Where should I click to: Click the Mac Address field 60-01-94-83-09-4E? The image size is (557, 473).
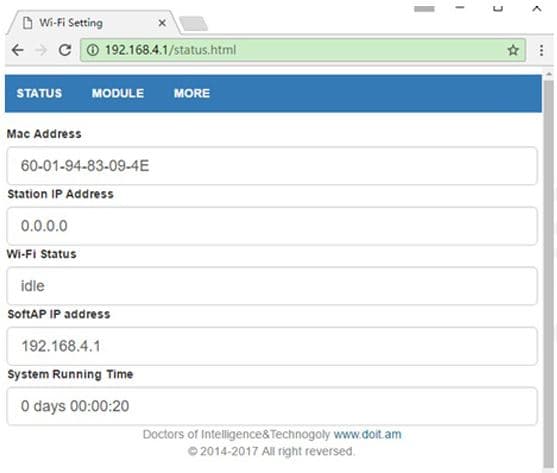[272, 166]
